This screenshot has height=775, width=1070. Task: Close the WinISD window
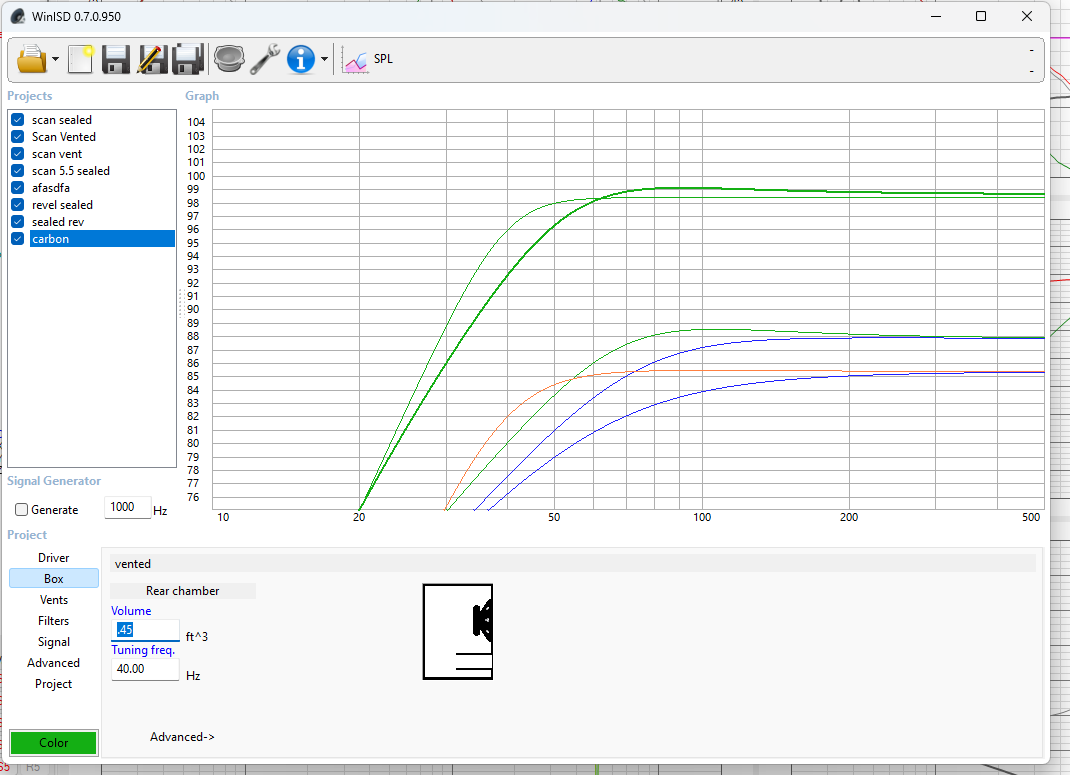coord(1026,16)
